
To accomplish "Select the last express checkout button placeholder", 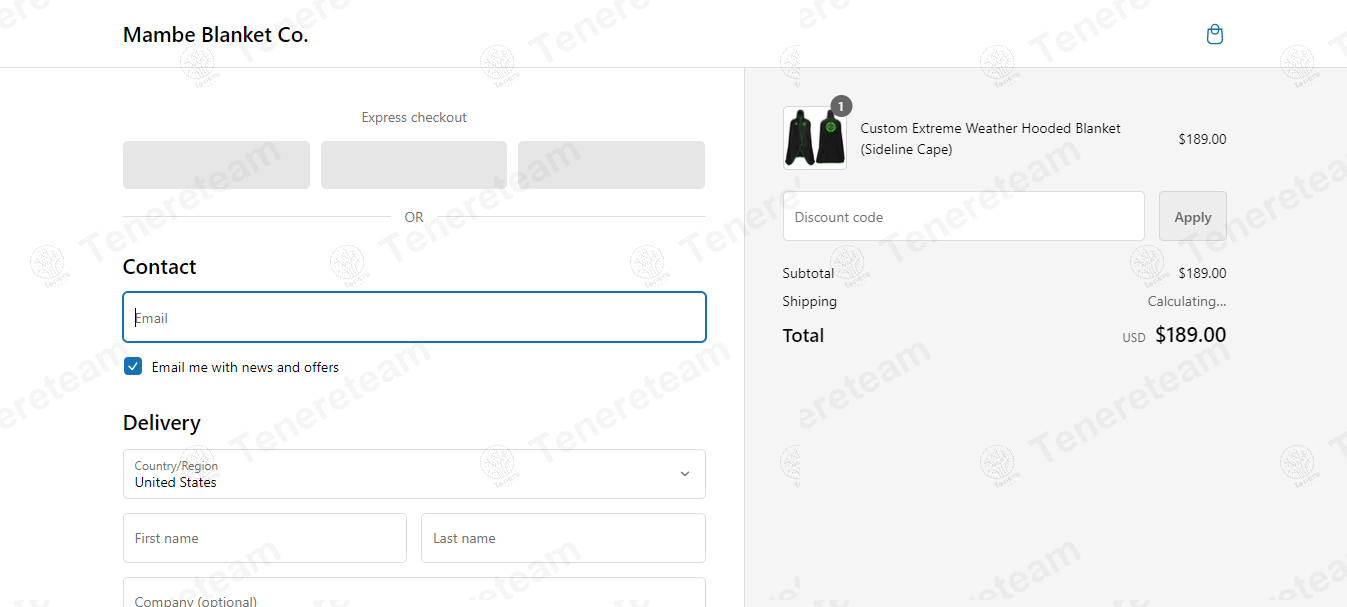I will point(611,165).
